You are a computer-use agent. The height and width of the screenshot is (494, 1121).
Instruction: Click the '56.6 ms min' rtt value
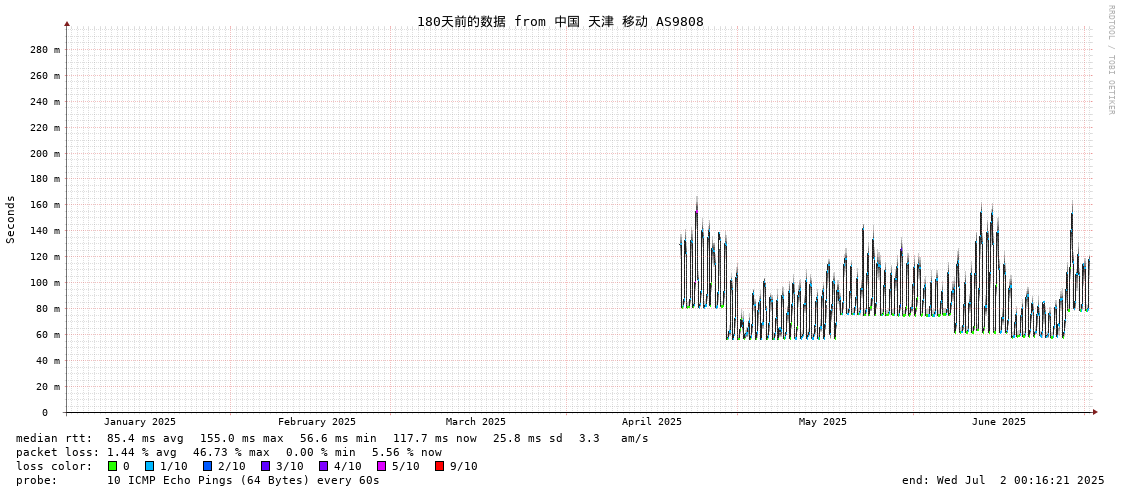point(338,438)
